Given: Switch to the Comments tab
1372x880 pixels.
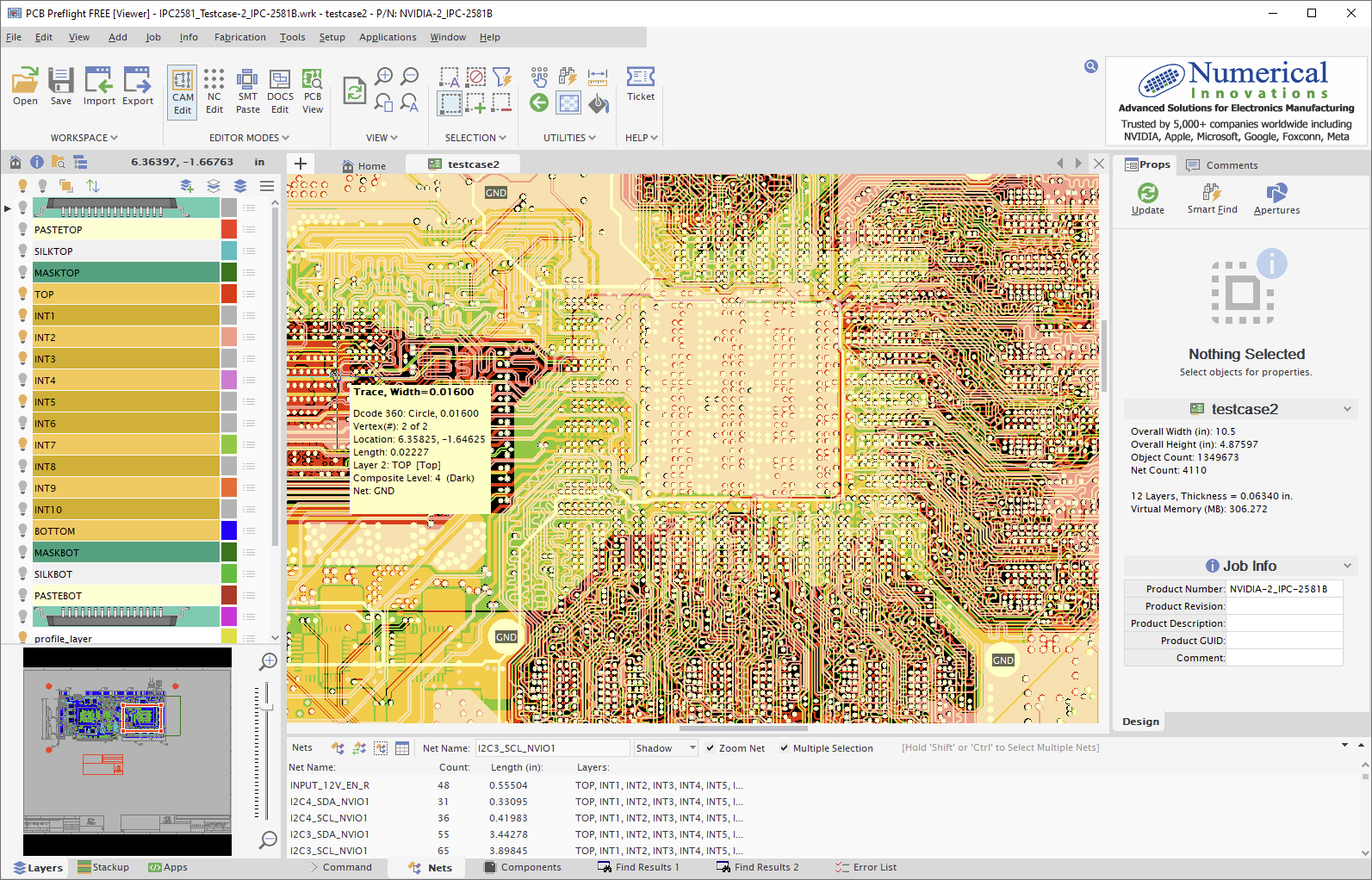Looking at the screenshot, I should (1222, 165).
